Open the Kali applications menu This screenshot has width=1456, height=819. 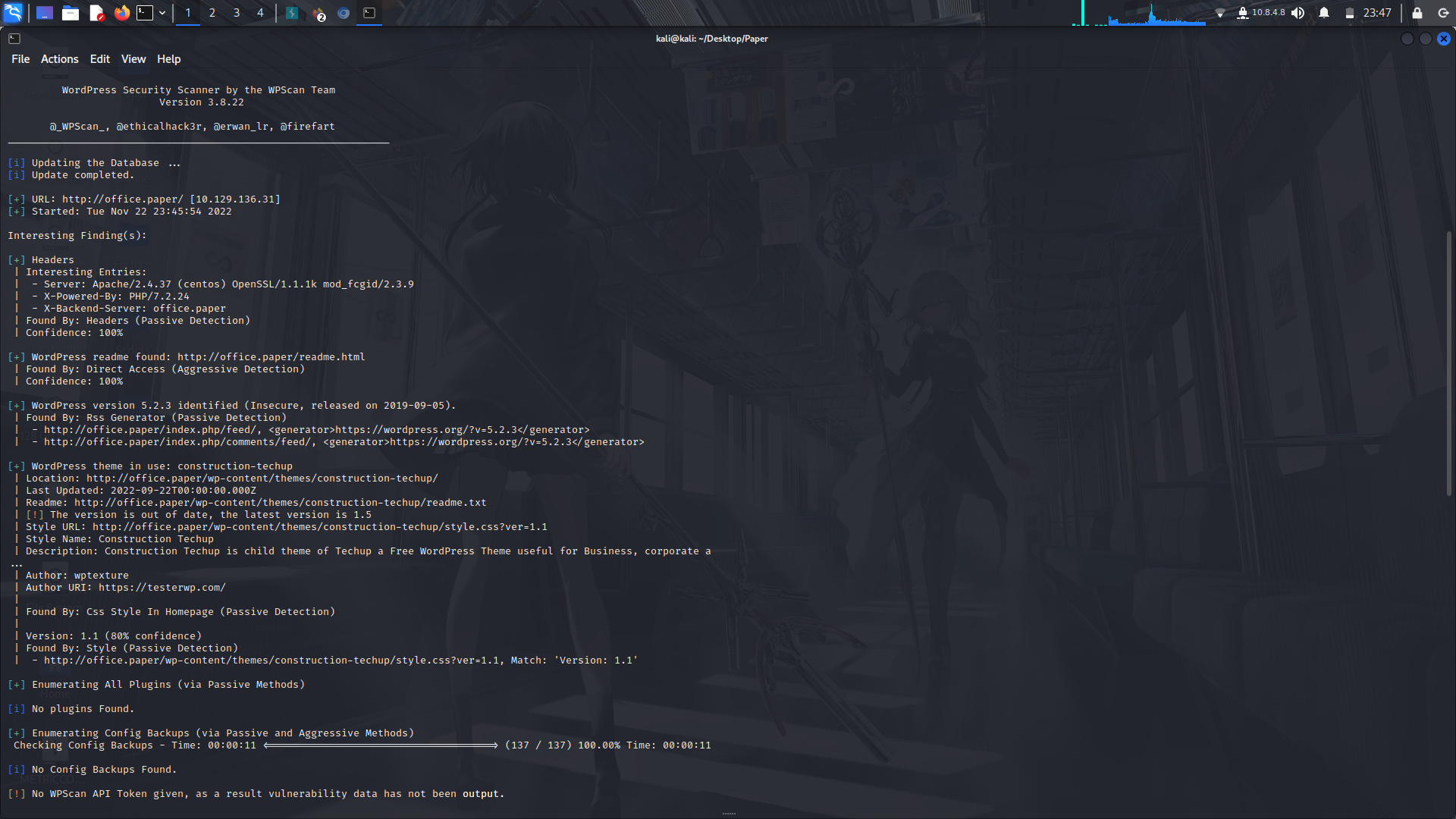(14, 13)
